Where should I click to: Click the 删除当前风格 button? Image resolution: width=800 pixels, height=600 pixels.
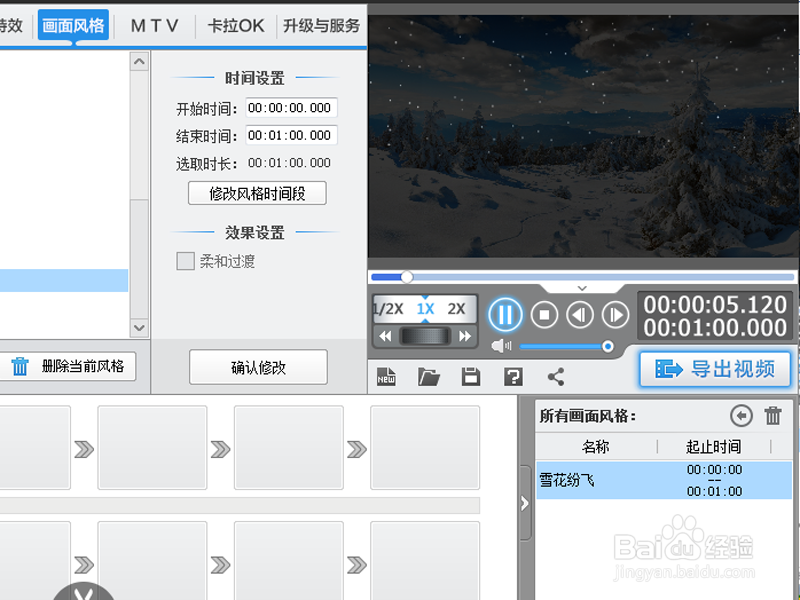pos(67,366)
